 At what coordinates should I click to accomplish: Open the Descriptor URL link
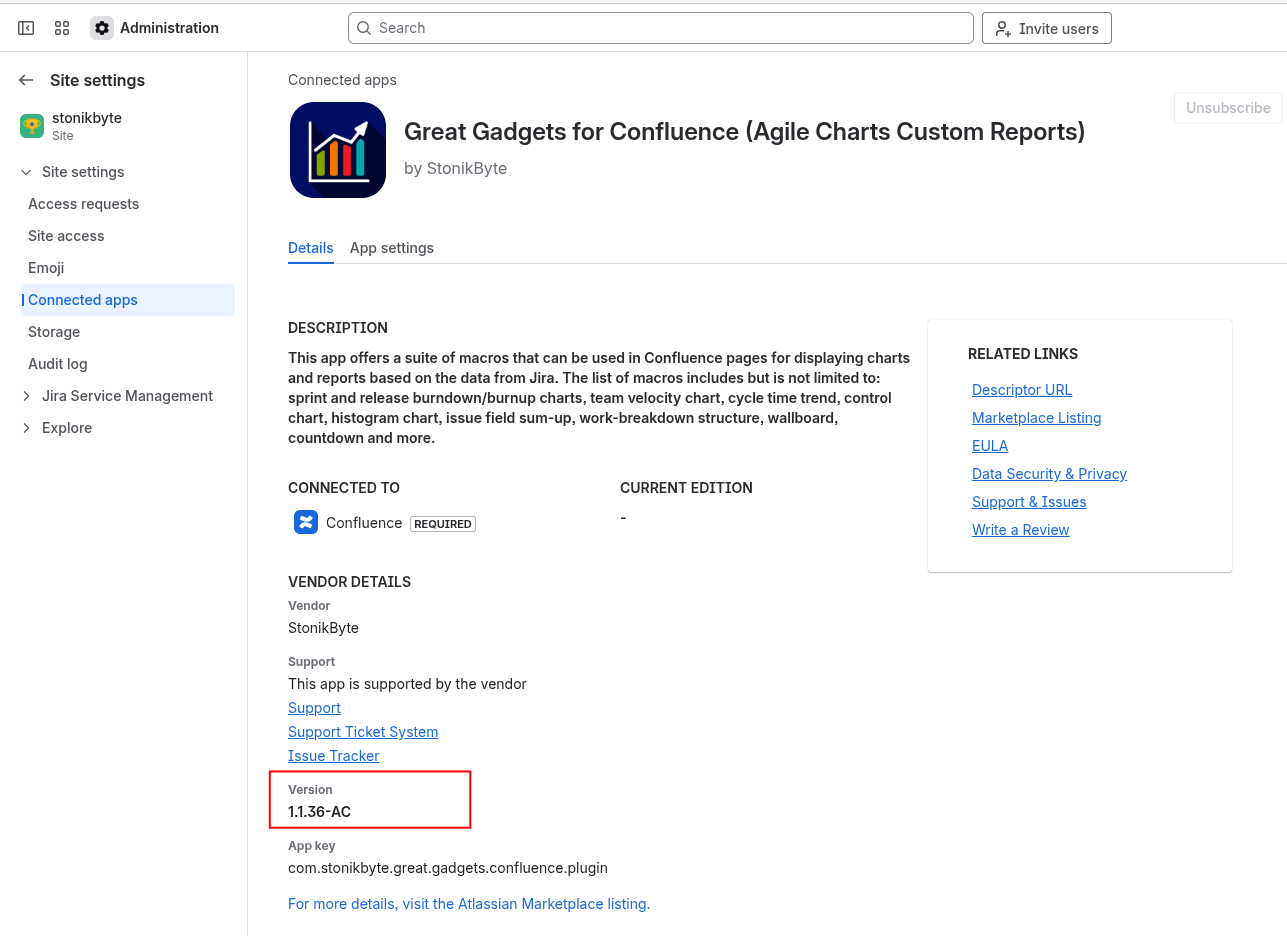coord(1021,390)
